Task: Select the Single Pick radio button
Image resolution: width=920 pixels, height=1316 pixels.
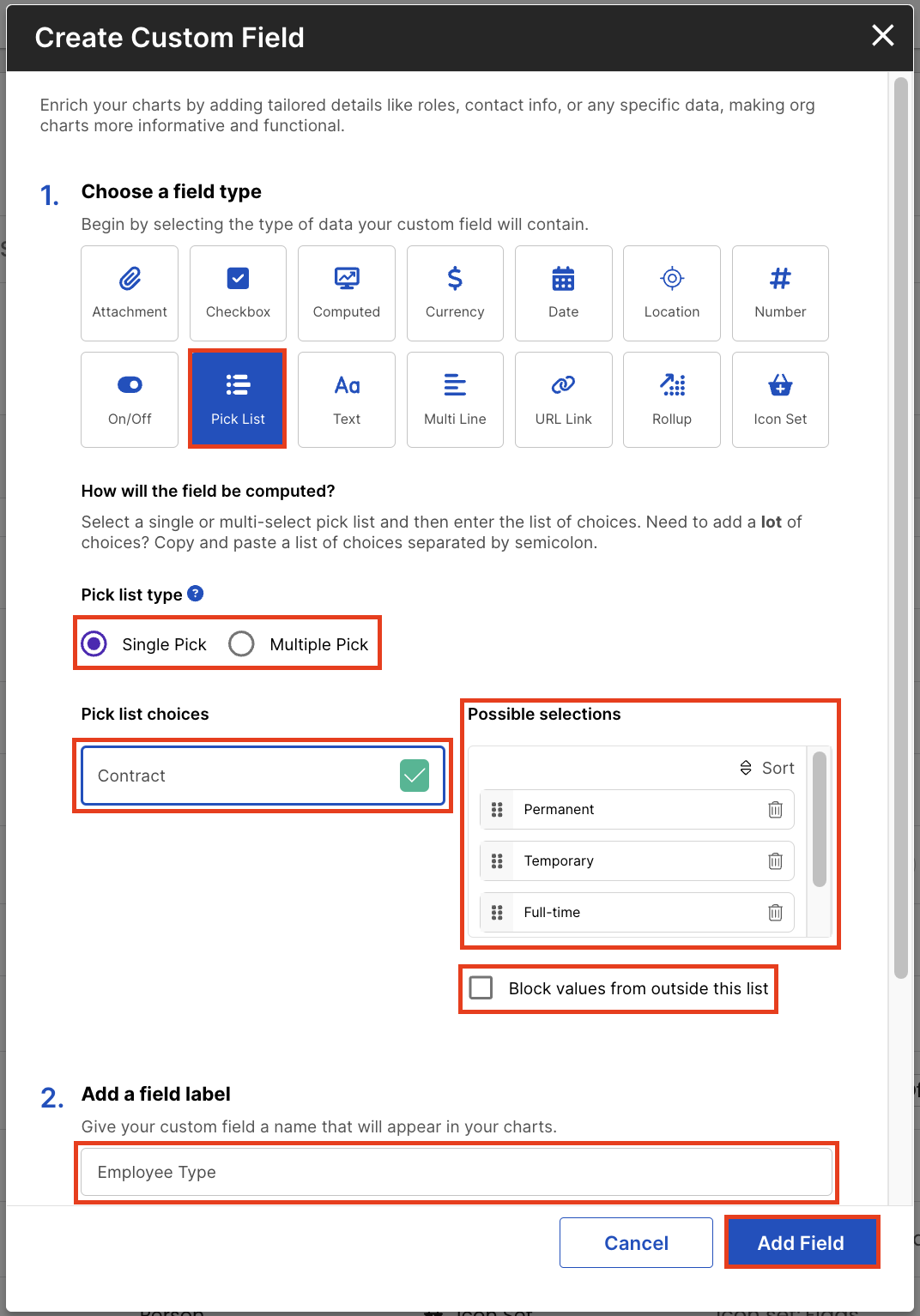Action: pyautogui.click(x=94, y=643)
